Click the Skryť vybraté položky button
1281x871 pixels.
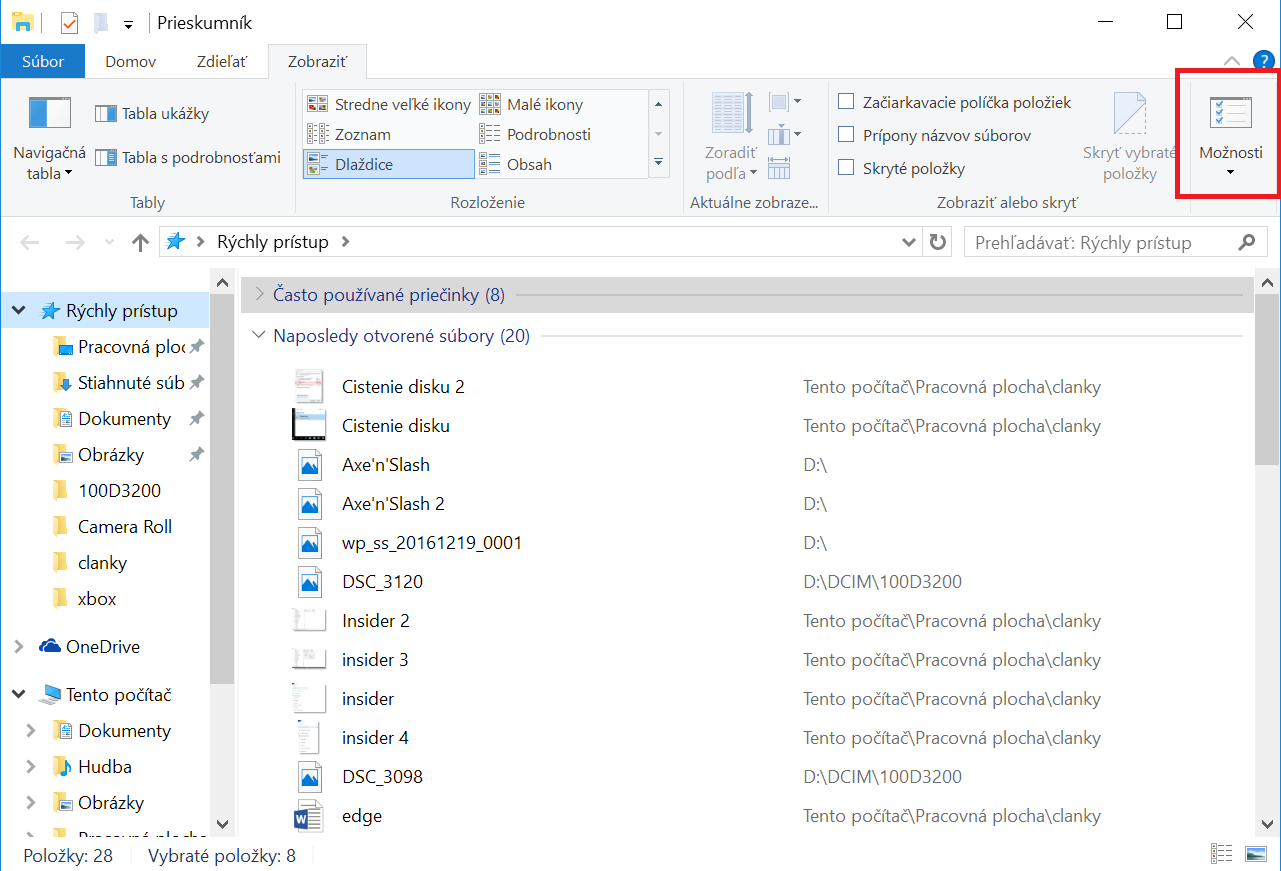click(1130, 138)
